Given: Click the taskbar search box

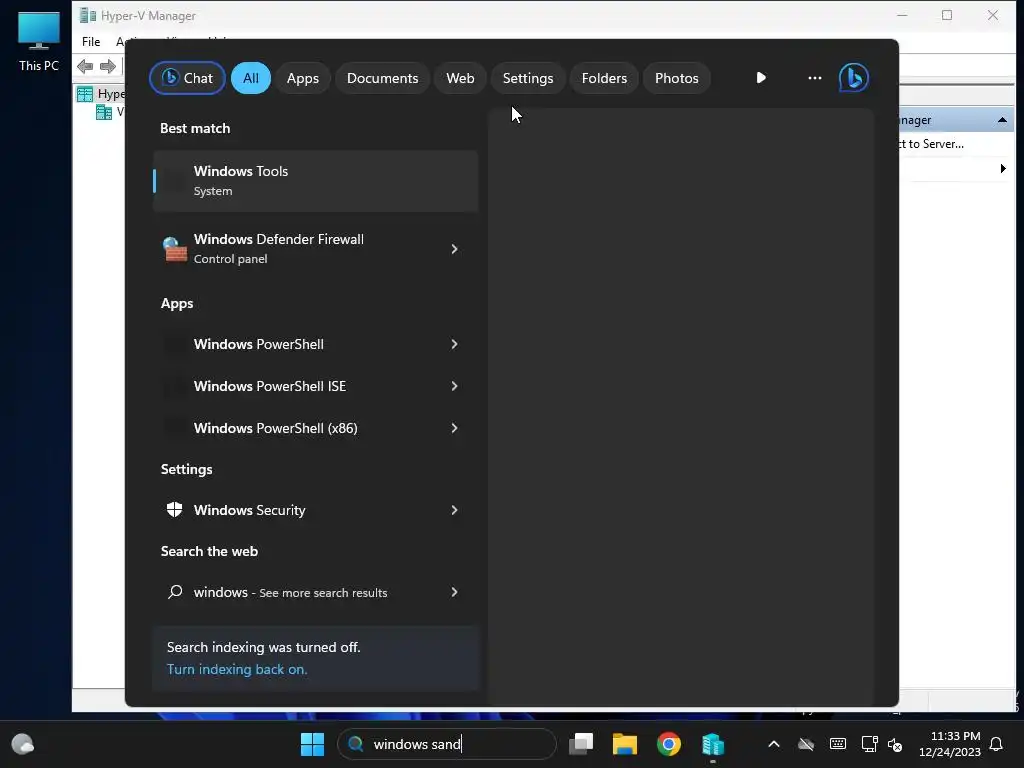Looking at the screenshot, I should tap(447, 744).
